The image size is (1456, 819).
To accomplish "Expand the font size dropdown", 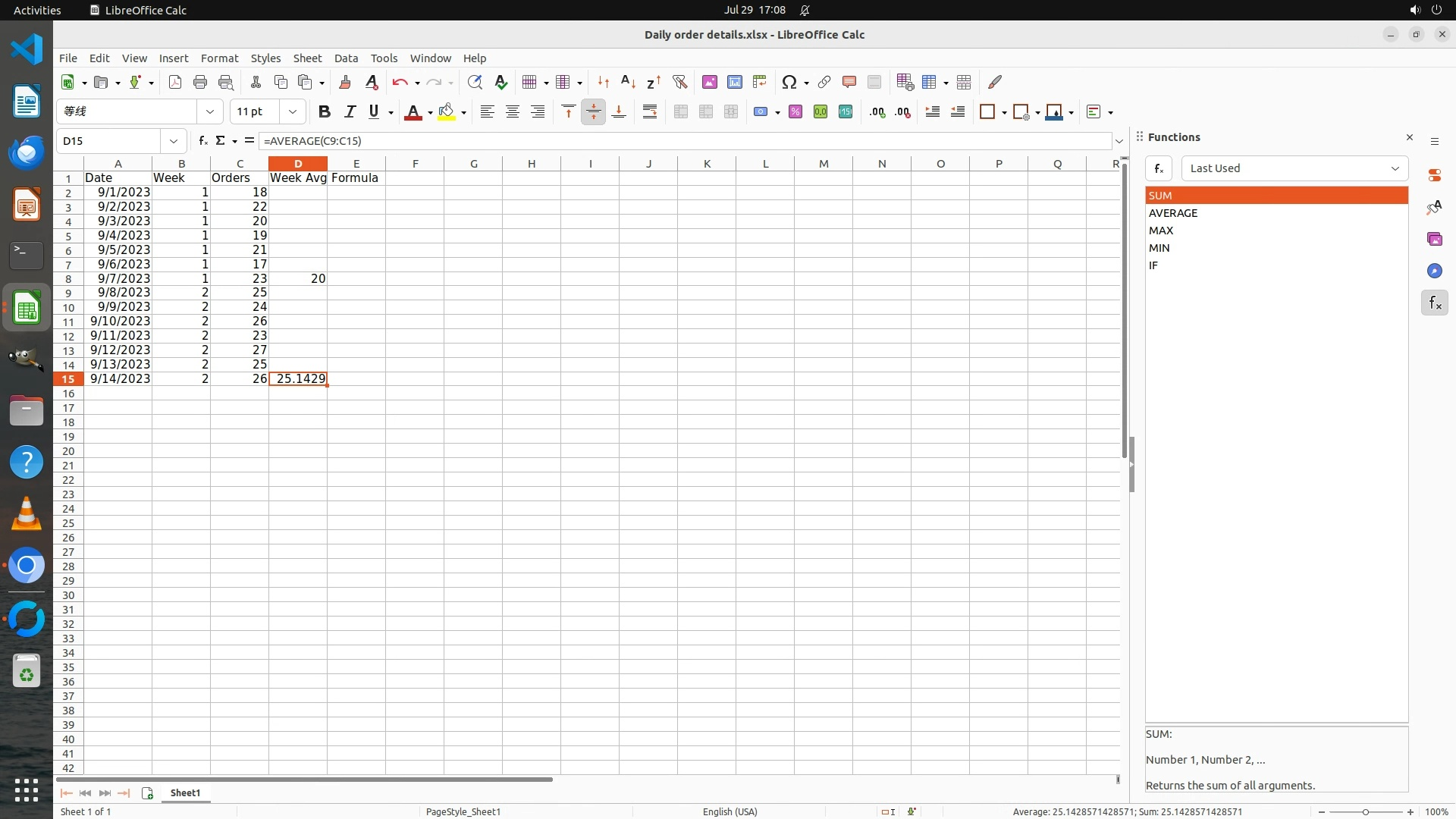I will coord(292,111).
